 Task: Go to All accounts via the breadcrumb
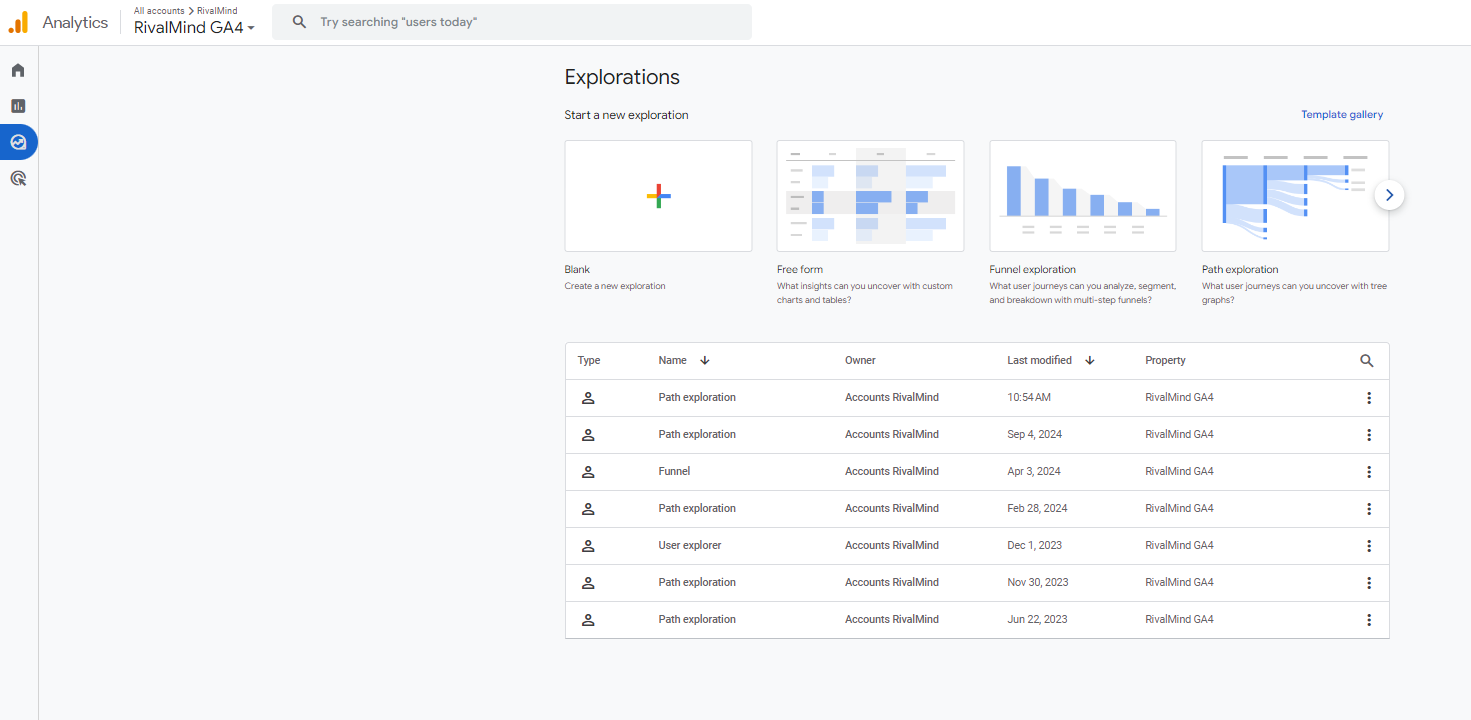158,10
